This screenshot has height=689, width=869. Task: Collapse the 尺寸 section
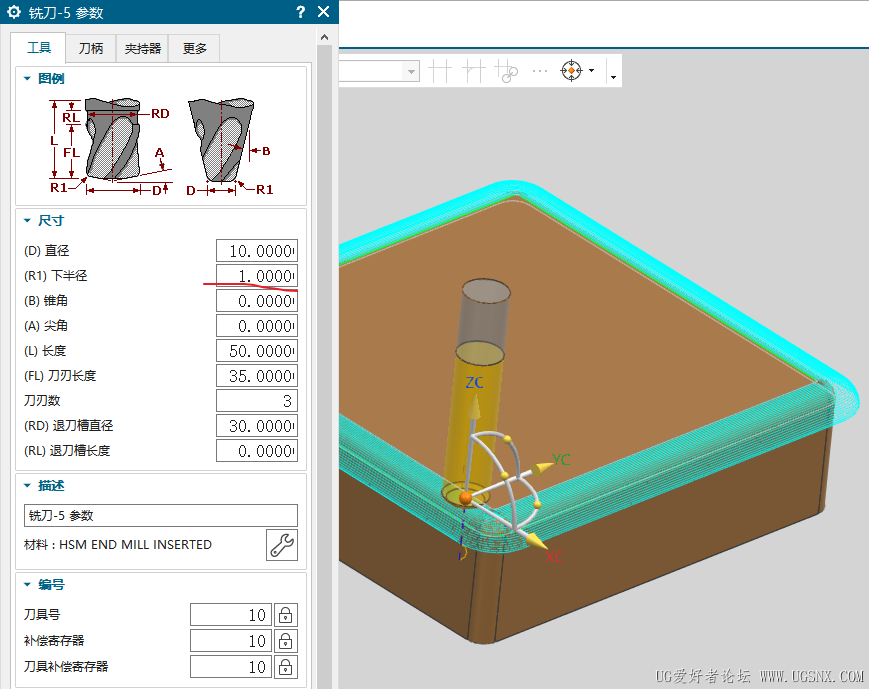coord(28,220)
